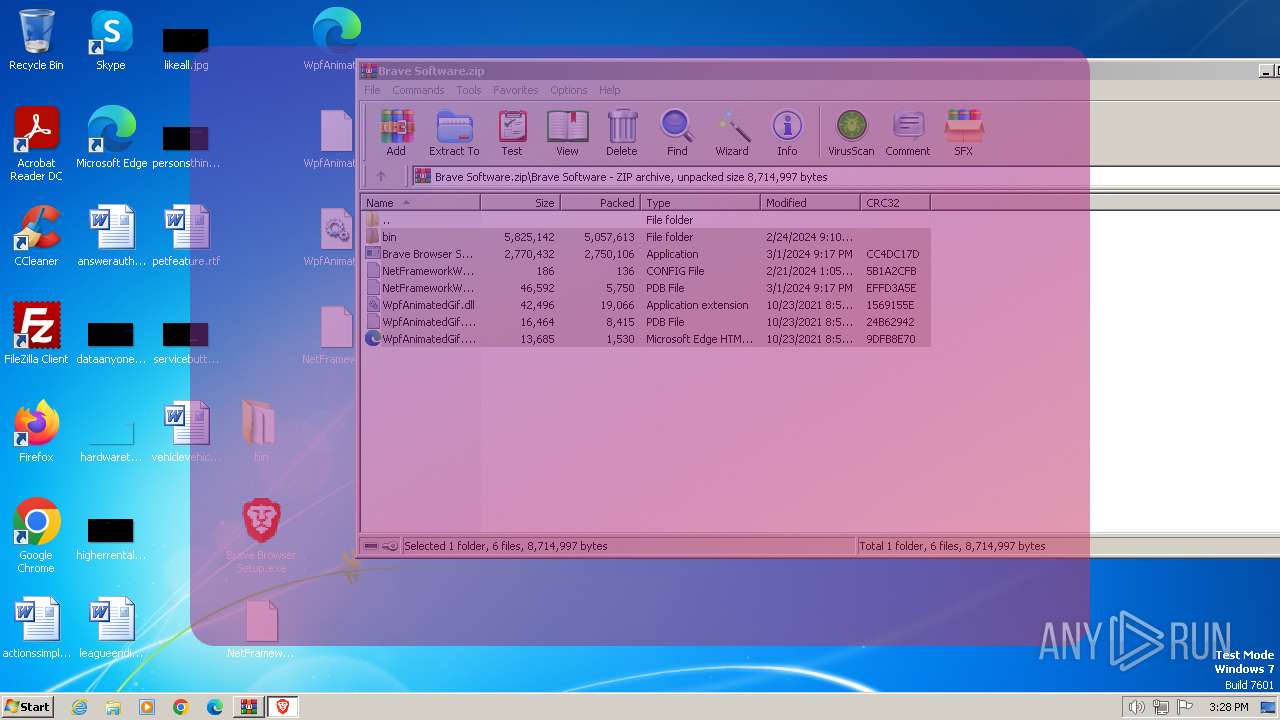Open the archive Comment tool
The width and height of the screenshot is (1280, 720).
(x=908, y=133)
